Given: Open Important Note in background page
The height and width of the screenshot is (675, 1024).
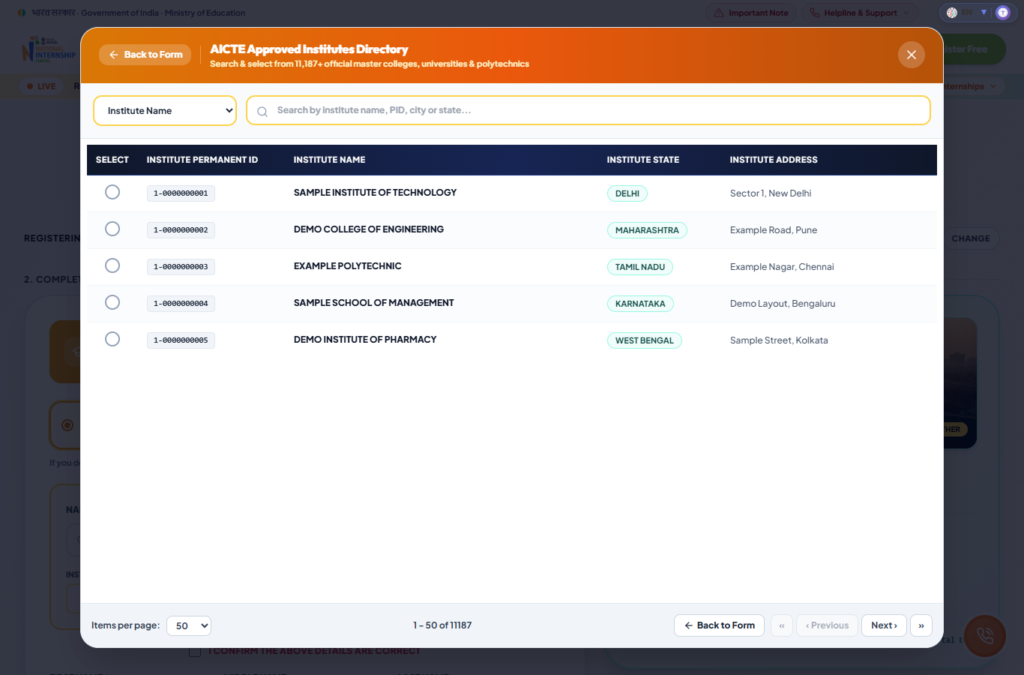Looking at the screenshot, I should point(751,13).
